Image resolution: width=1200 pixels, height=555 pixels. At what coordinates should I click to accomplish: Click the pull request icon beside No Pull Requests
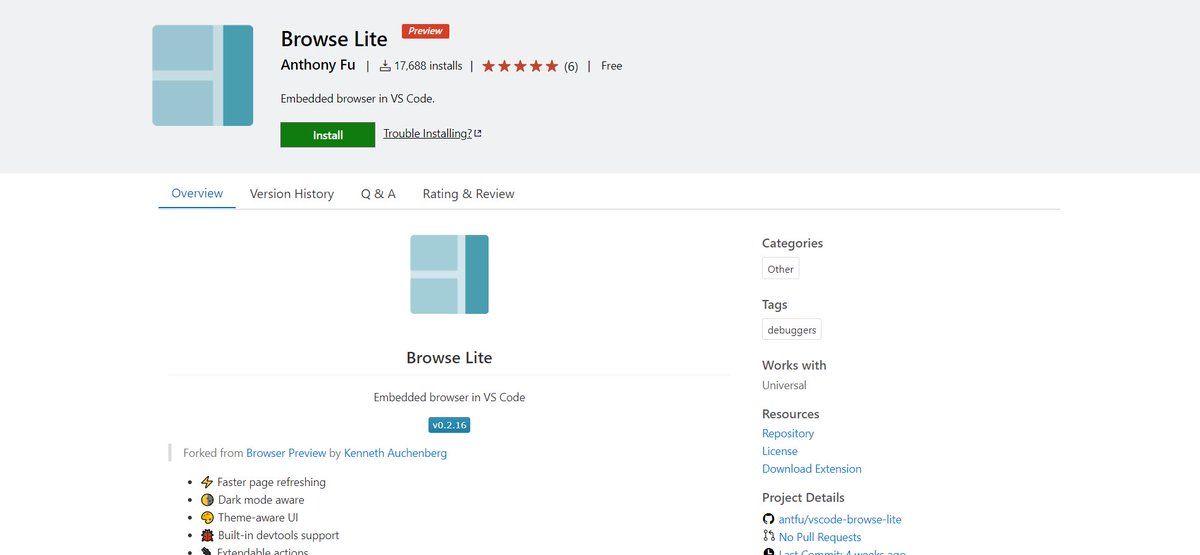coord(768,537)
